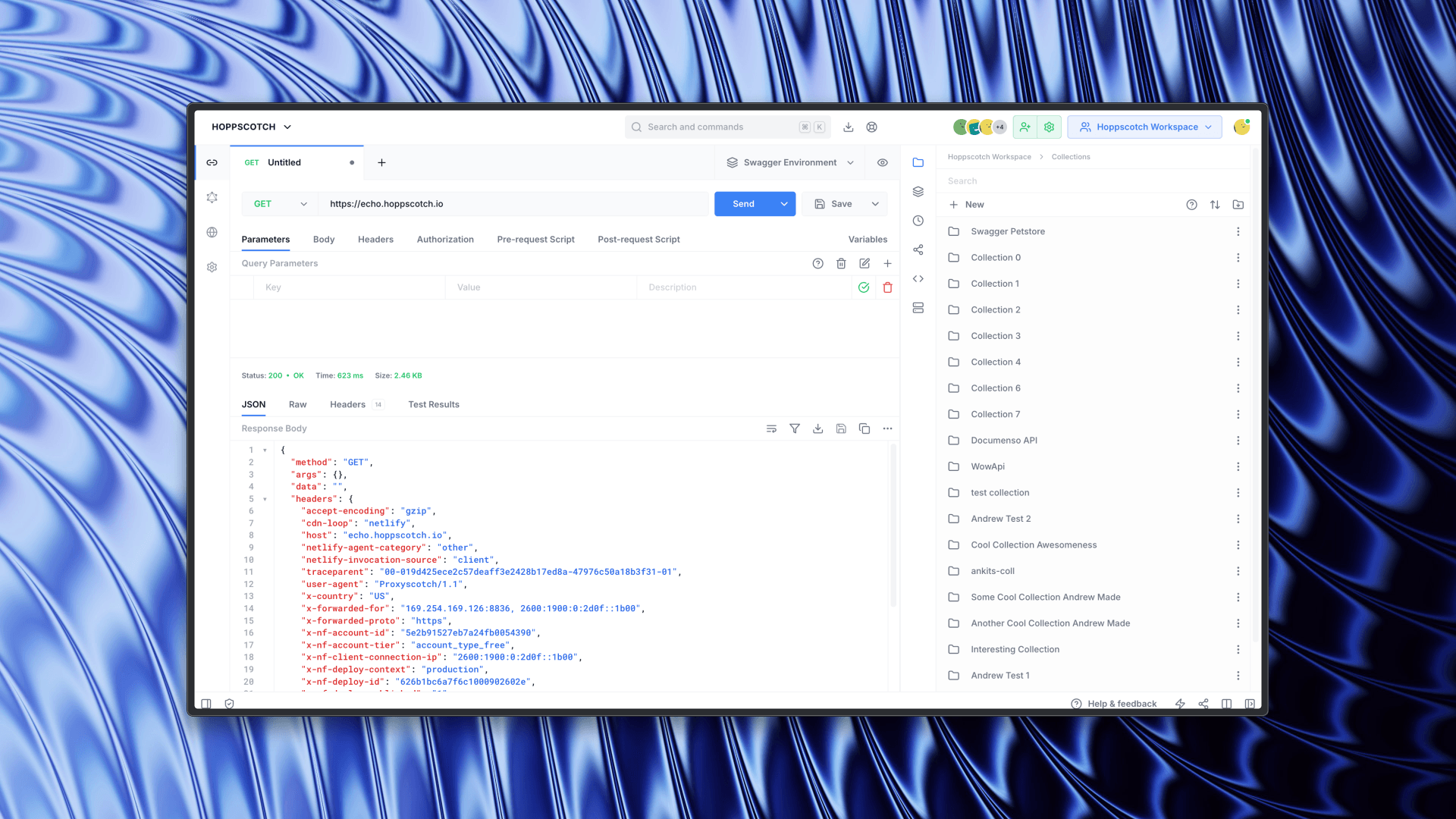
Task: Open the GET method dropdown
Action: [279, 204]
